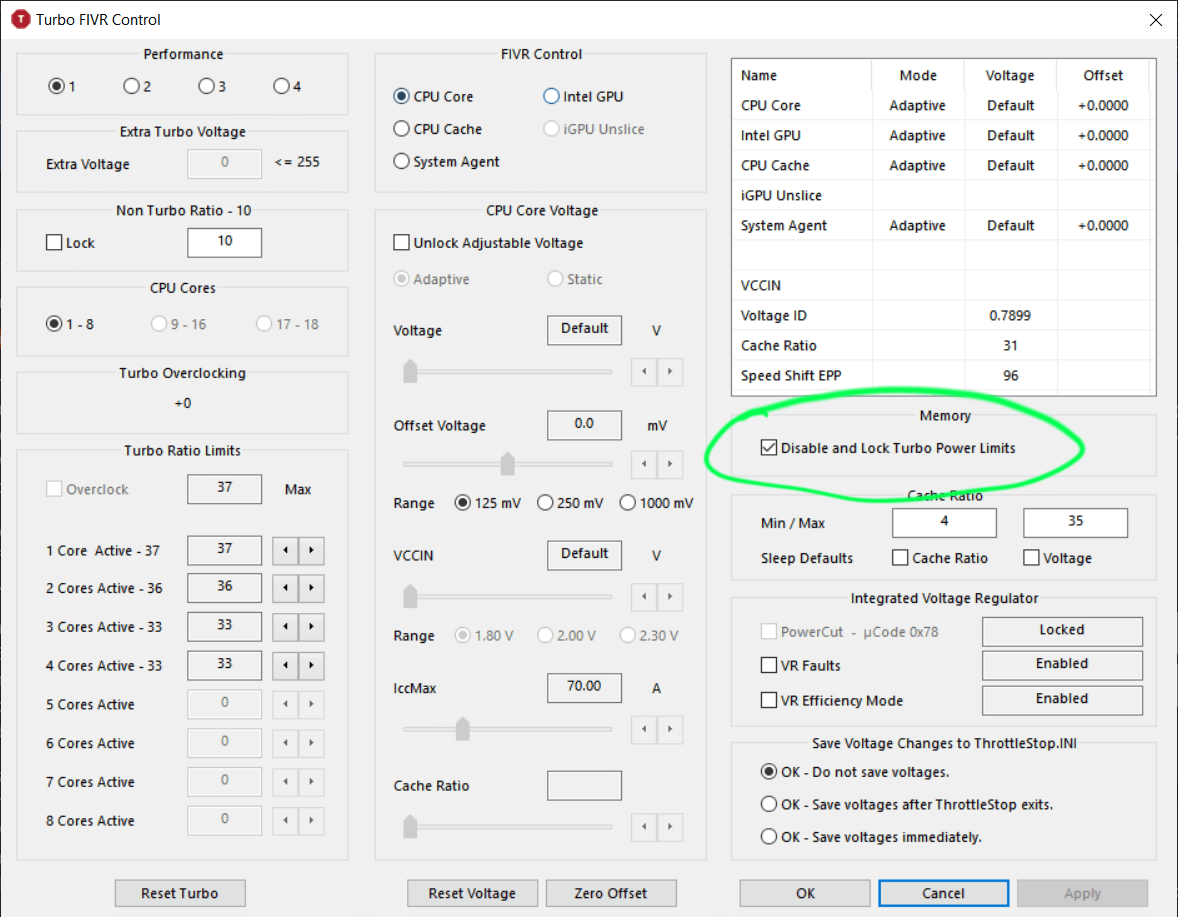The image size is (1178, 917).
Task: Close the Turbo FIVR Control window
Action: click(x=1155, y=20)
